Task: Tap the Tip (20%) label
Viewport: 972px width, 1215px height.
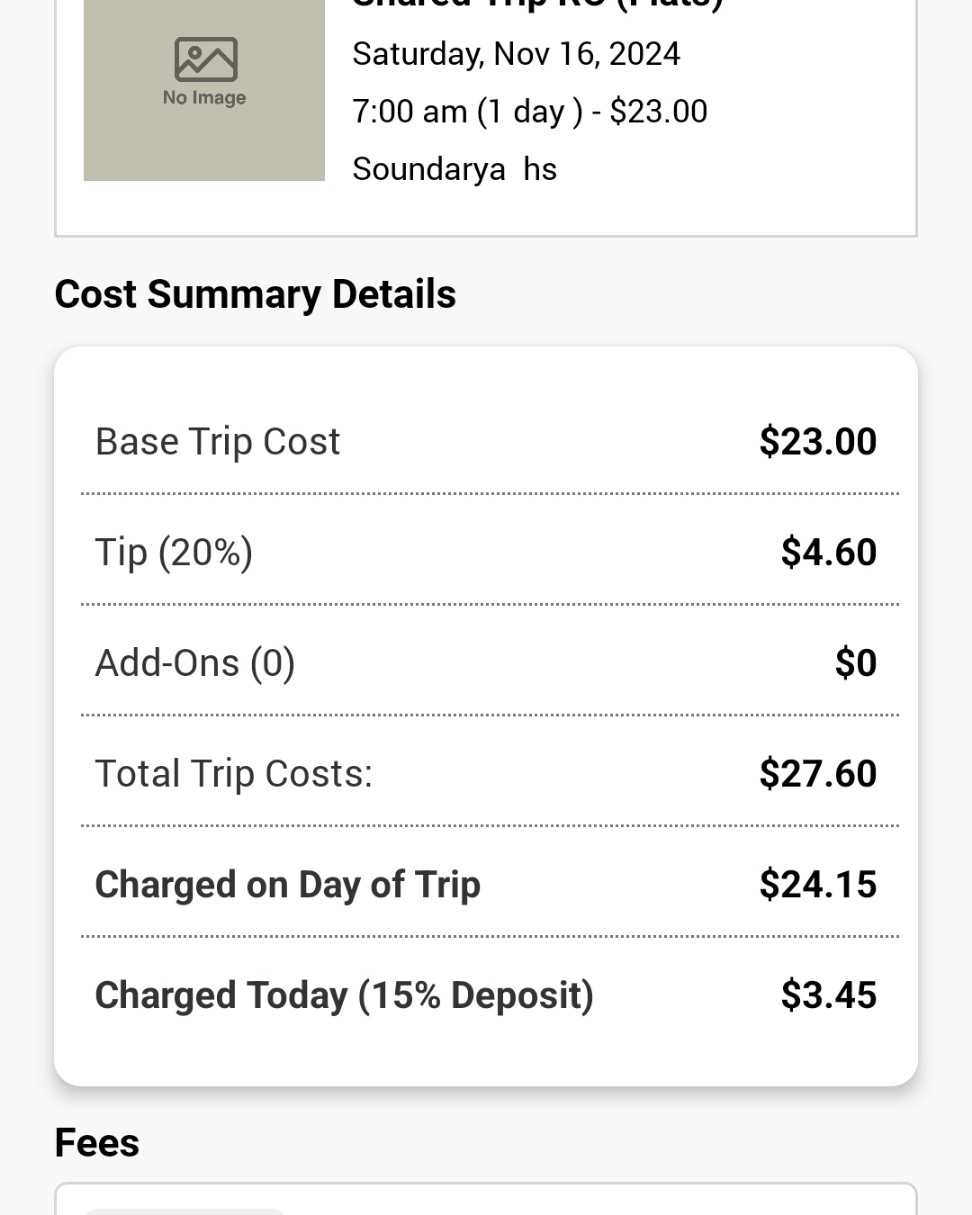Action: [x=174, y=553]
